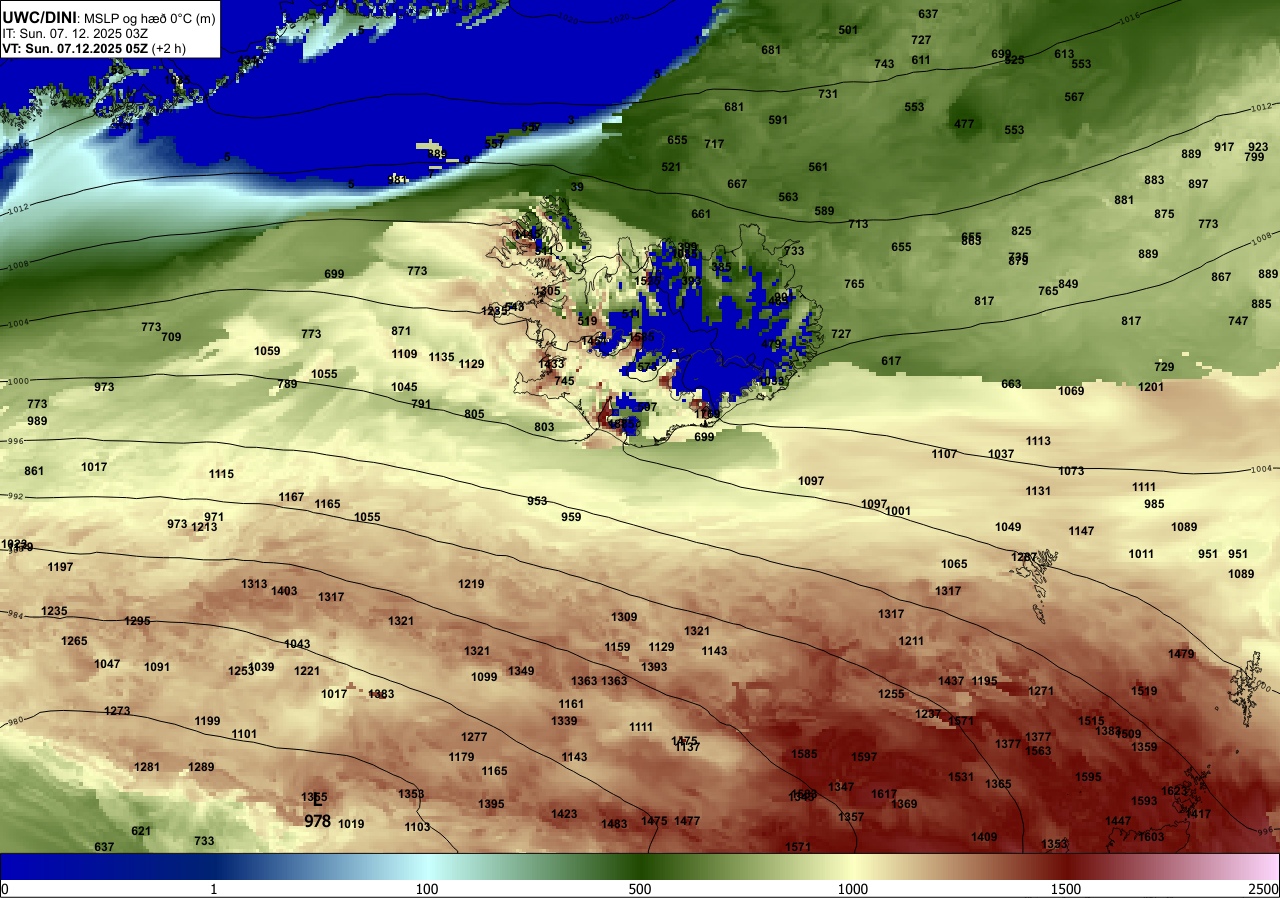1280x898 pixels.
Task: Click the 1016 isobar label
Action: (x=1130, y=19)
